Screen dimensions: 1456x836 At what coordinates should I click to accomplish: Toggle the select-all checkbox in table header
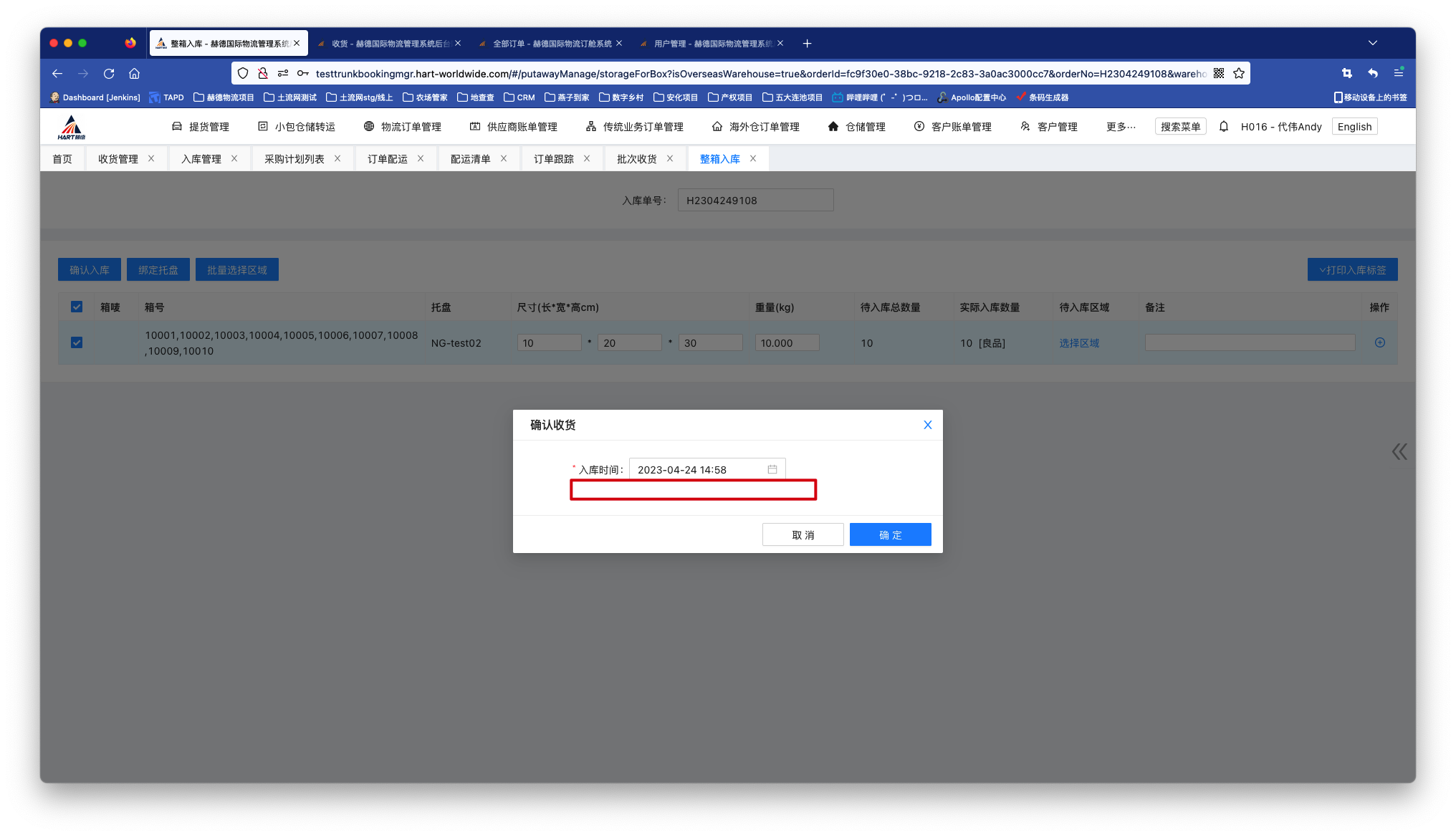tap(77, 307)
